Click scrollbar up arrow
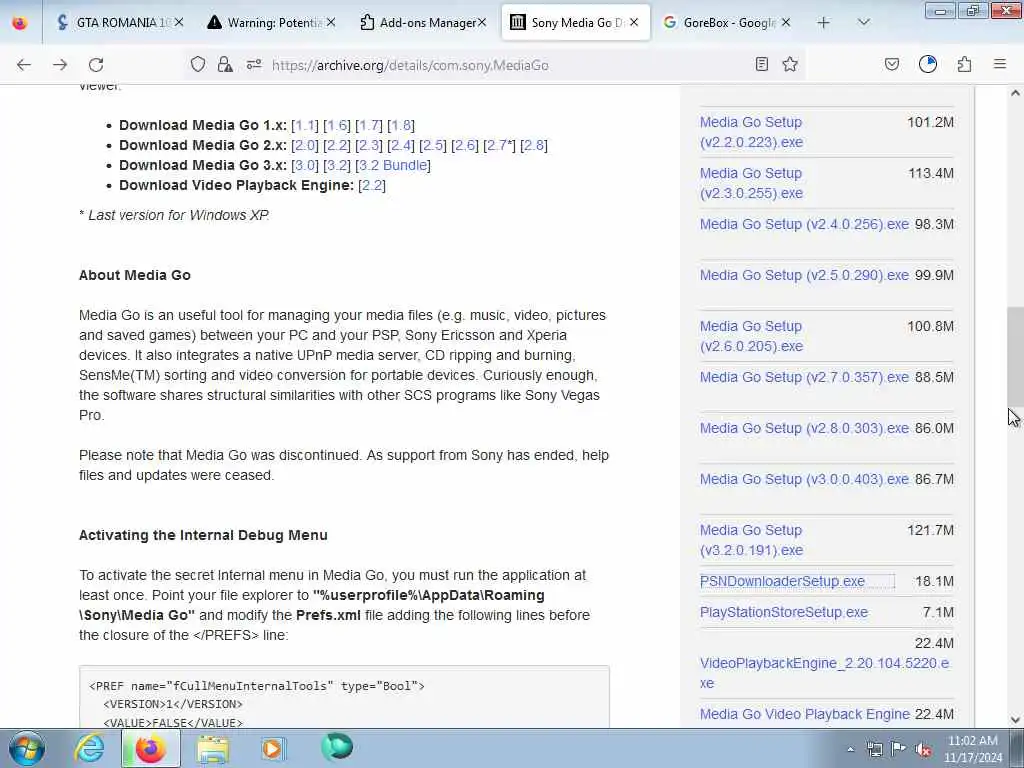1024x768 pixels. (x=1015, y=93)
